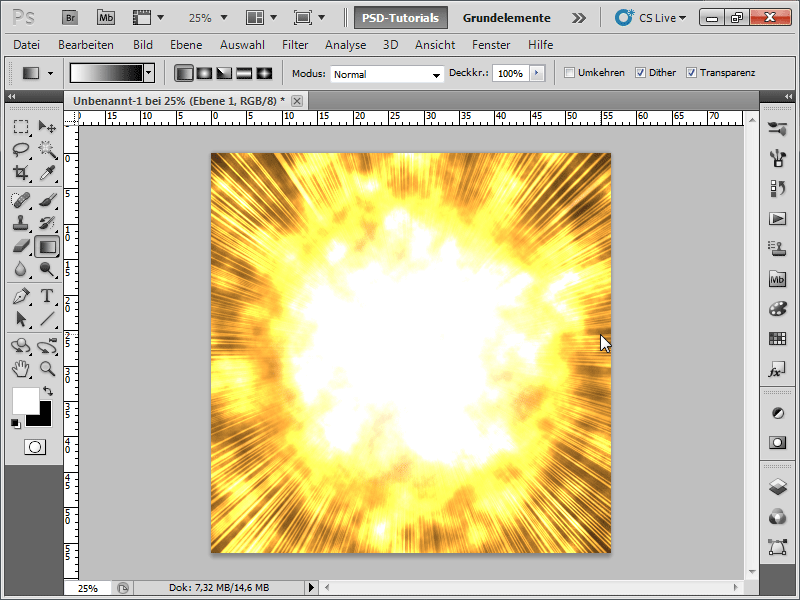Select the 3D Camera orbit tool

click(47, 346)
